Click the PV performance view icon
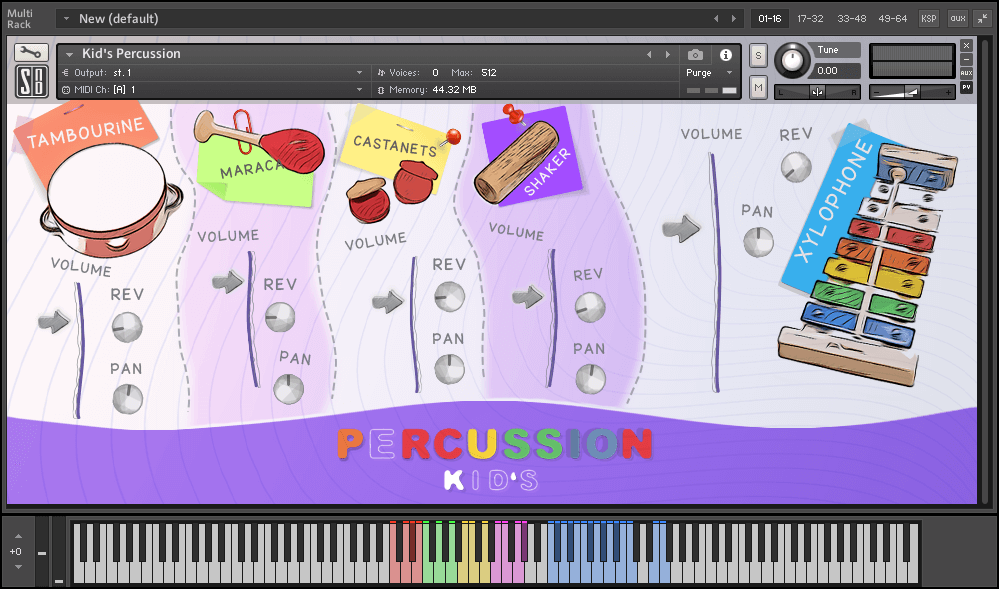The height and width of the screenshot is (589, 999). 968,87
